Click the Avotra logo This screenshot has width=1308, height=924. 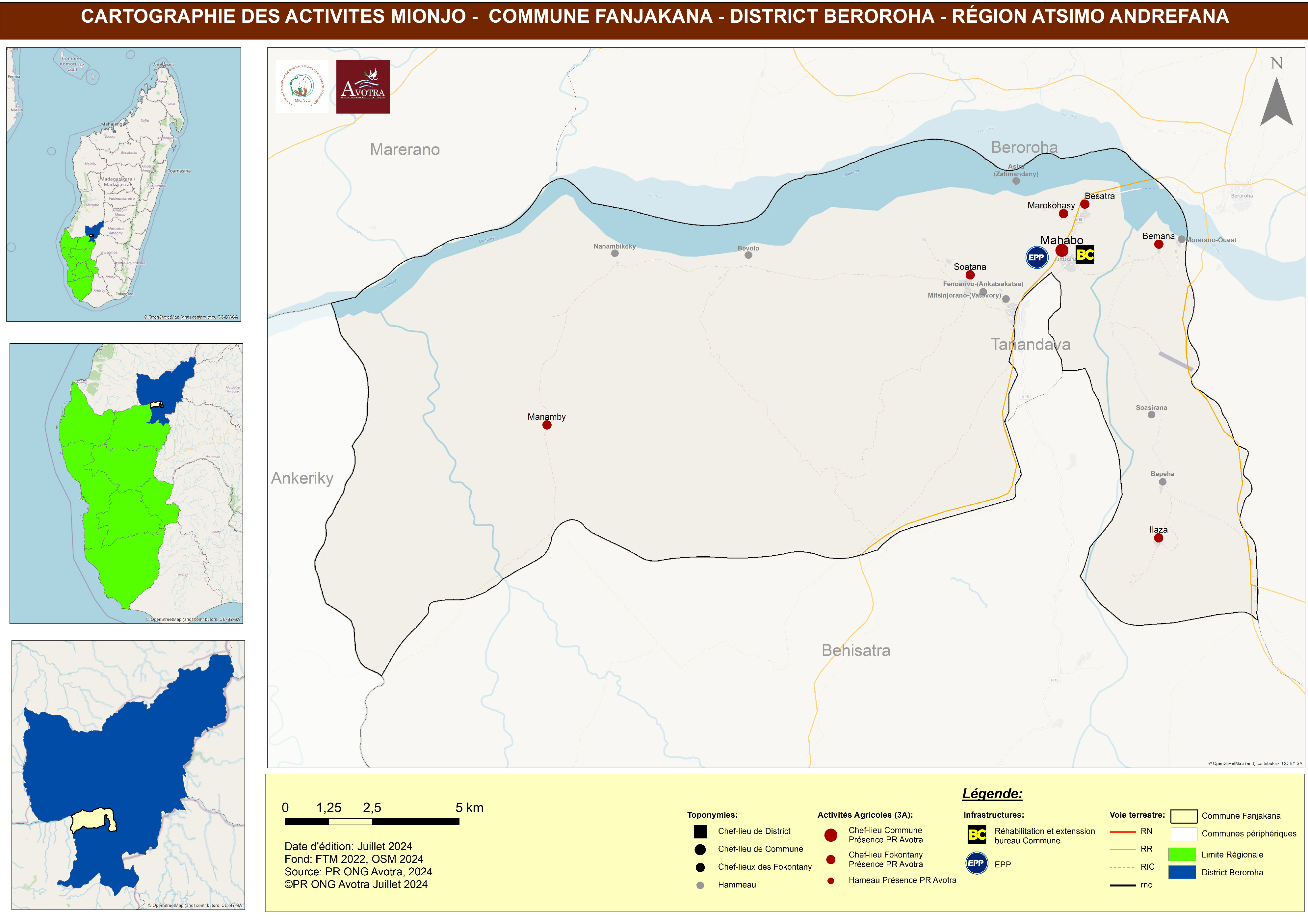tap(363, 87)
